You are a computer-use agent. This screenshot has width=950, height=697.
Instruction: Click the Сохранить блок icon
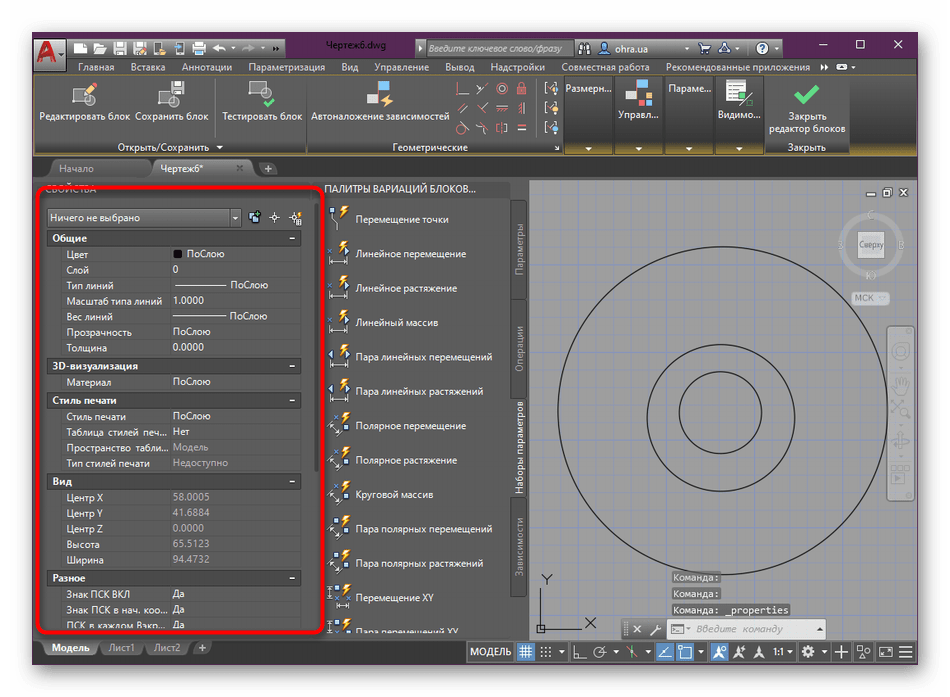click(171, 96)
